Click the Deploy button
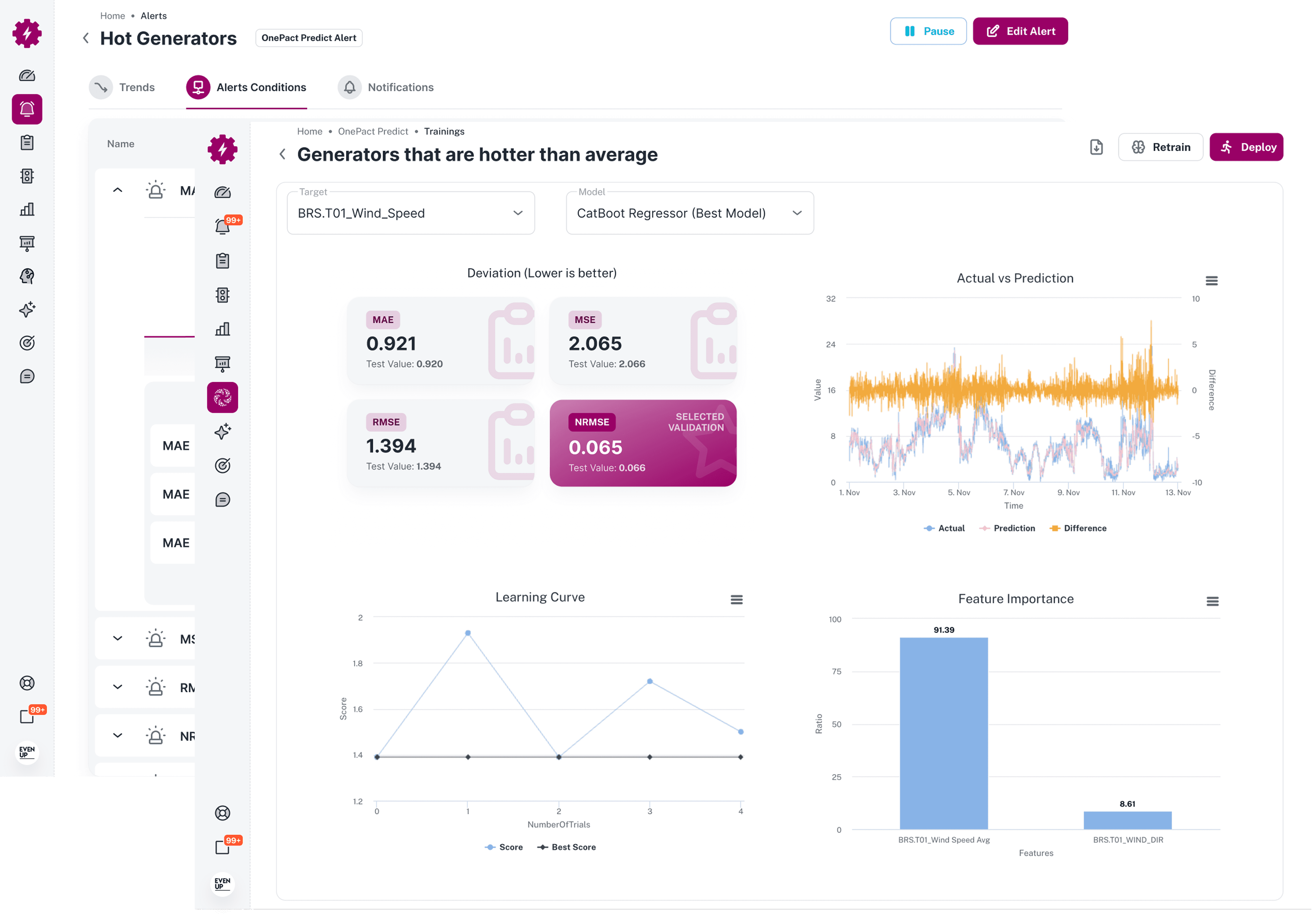 pos(1246,147)
